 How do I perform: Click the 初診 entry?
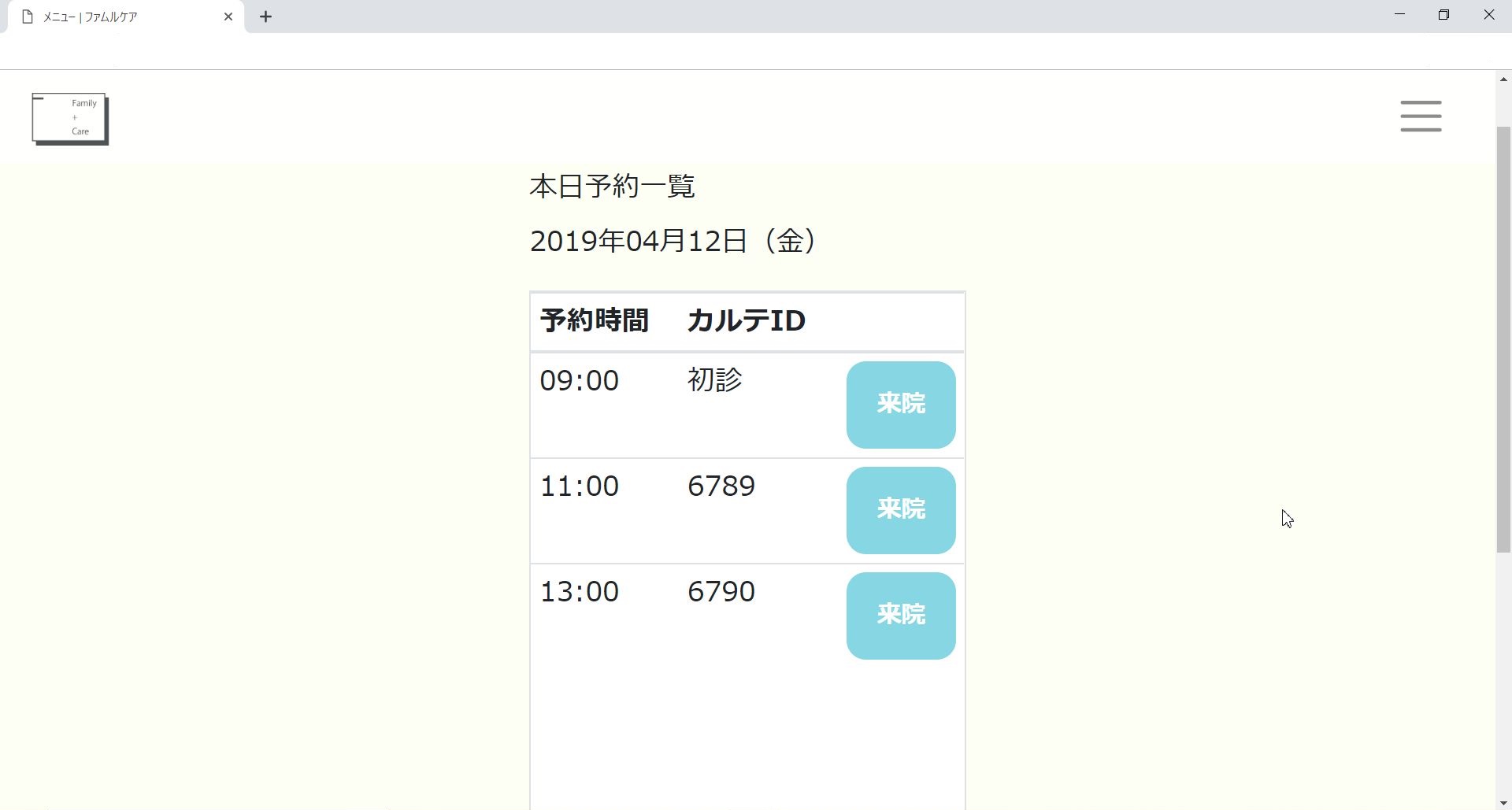715,379
